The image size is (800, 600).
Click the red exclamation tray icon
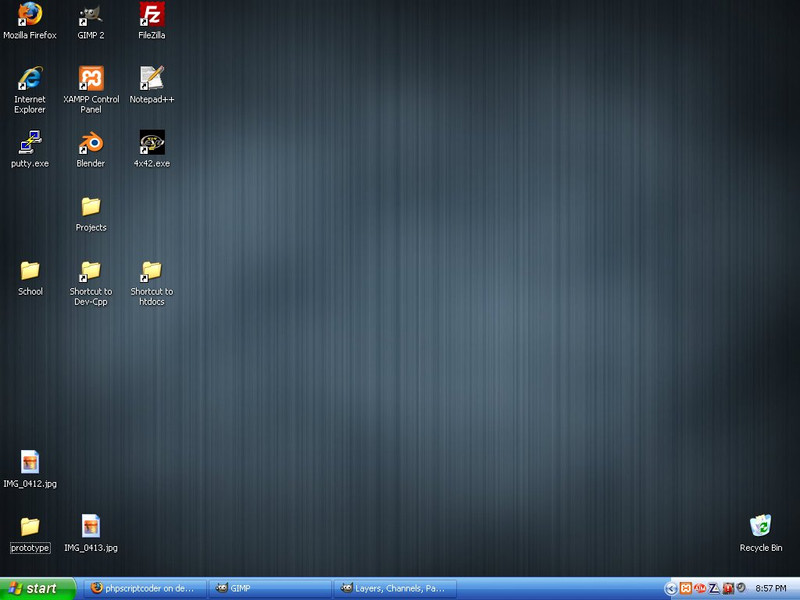point(728,589)
